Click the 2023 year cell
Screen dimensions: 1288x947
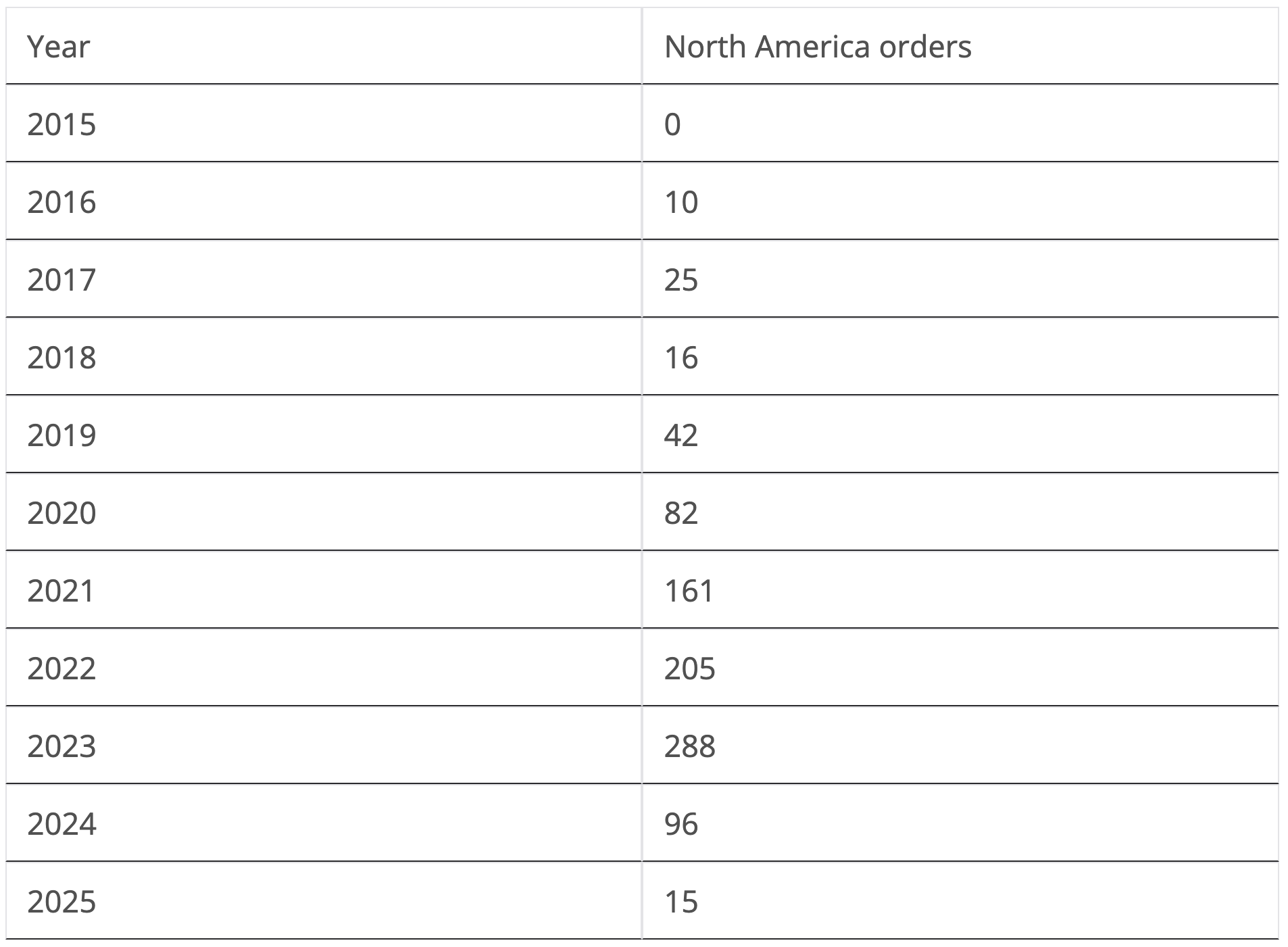tap(61, 746)
